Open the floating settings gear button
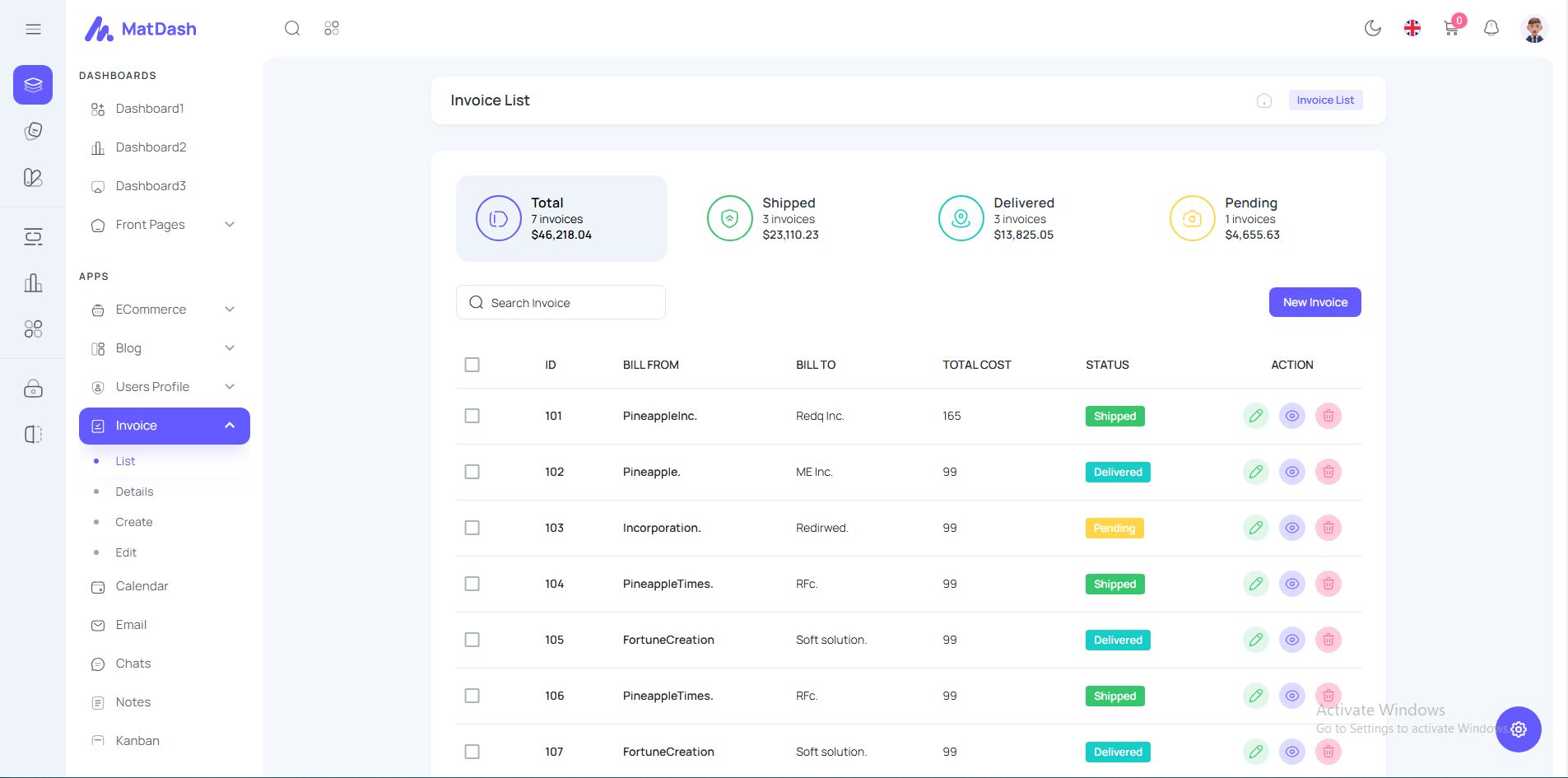 coord(1518,729)
